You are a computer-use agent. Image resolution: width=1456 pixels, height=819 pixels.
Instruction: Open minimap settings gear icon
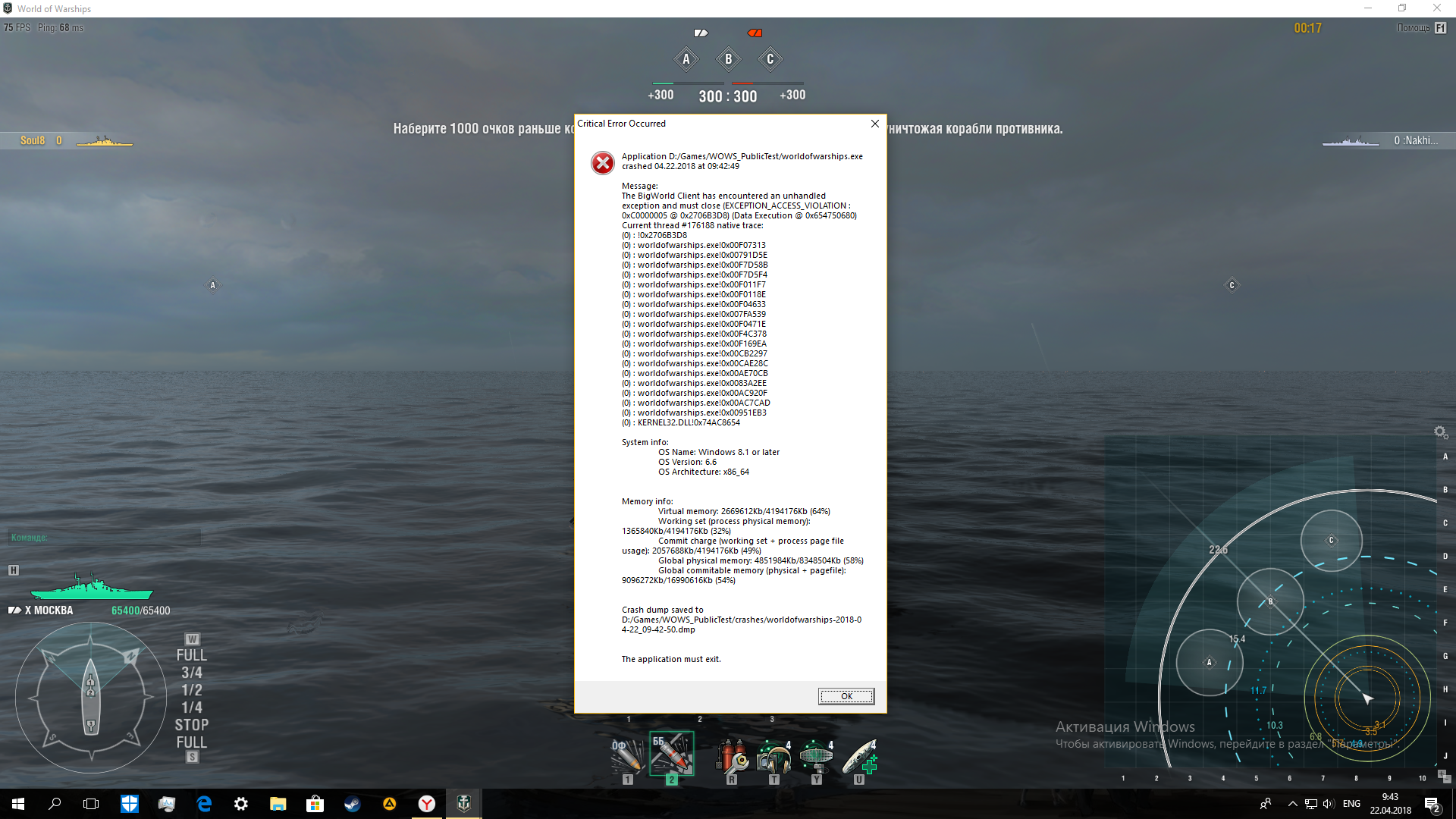(x=1441, y=432)
